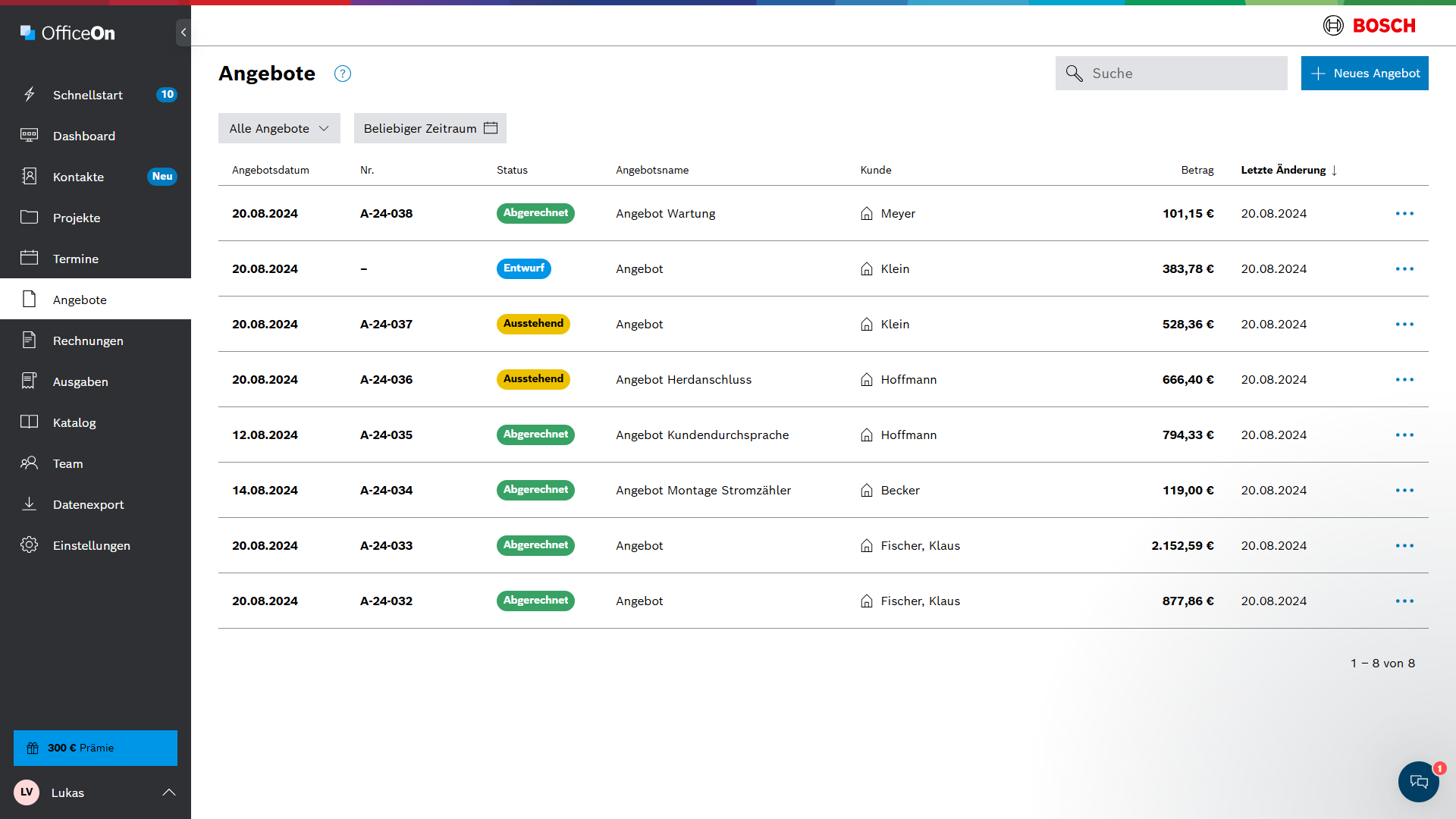Image resolution: width=1456 pixels, height=819 pixels.
Task: Select the Dashboard icon in the sidebar
Action: pos(30,136)
